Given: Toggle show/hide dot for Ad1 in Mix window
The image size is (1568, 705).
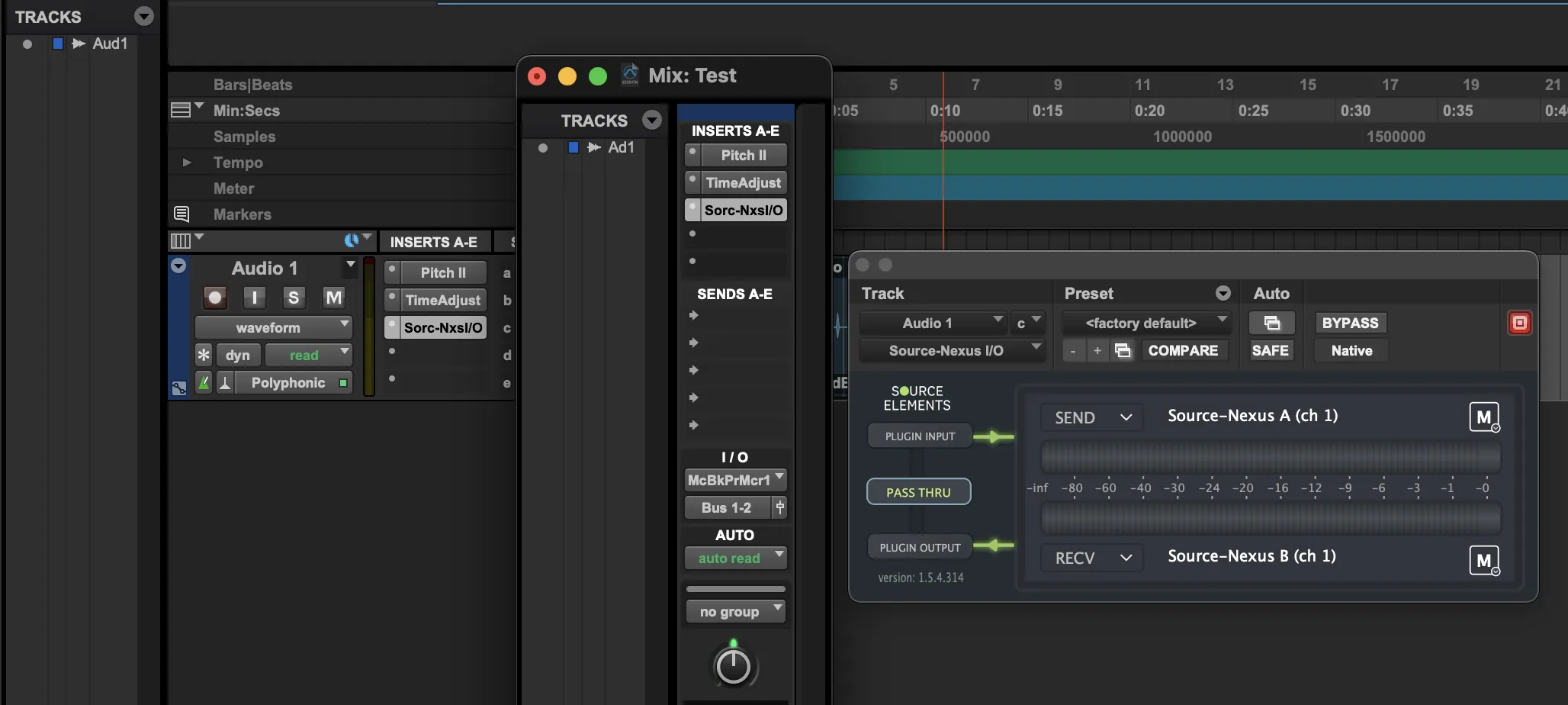Looking at the screenshot, I should (x=542, y=147).
